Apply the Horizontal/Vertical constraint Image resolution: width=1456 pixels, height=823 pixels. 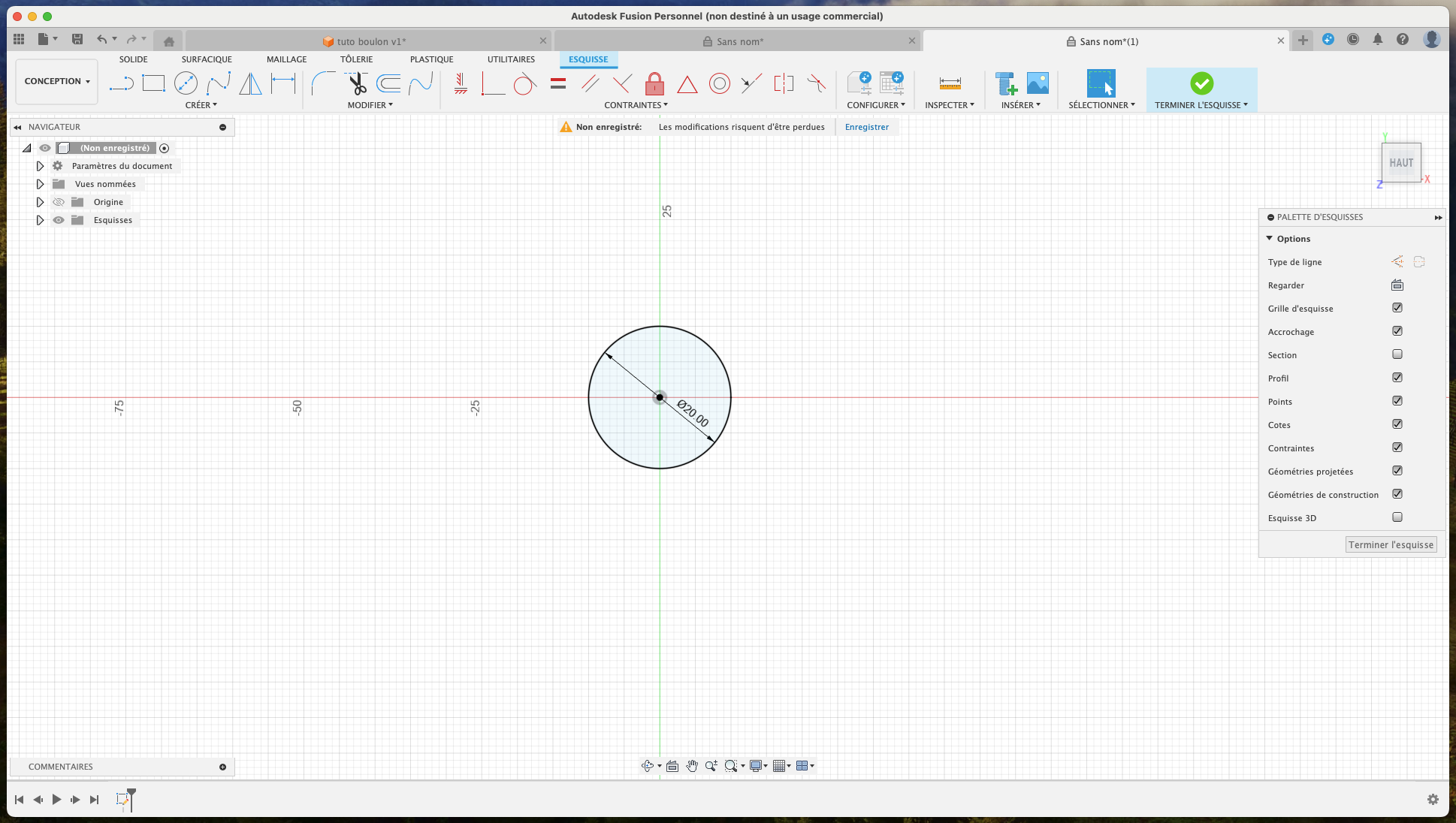(x=461, y=83)
